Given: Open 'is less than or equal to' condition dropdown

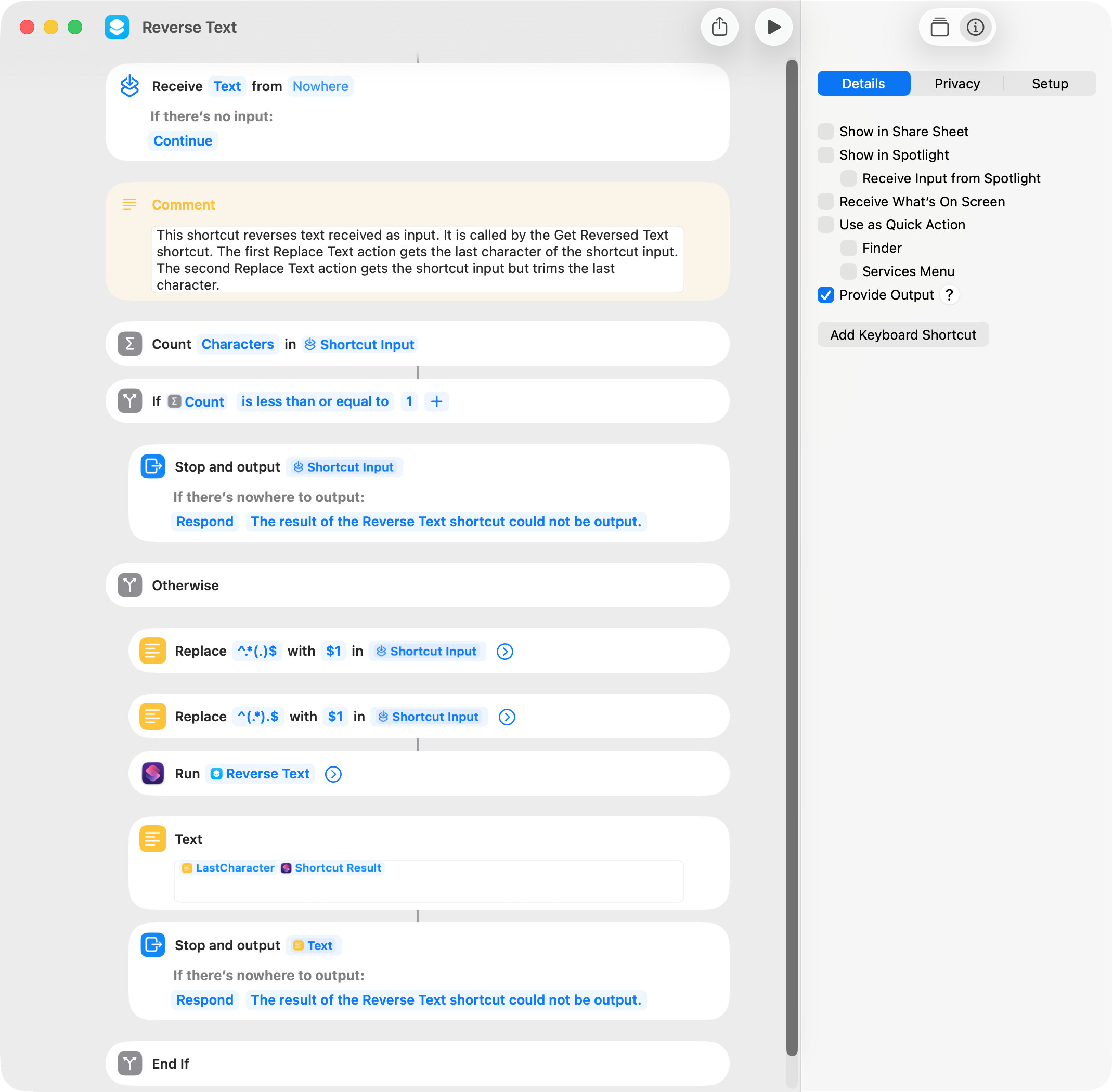Looking at the screenshot, I should [x=315, y=401].
